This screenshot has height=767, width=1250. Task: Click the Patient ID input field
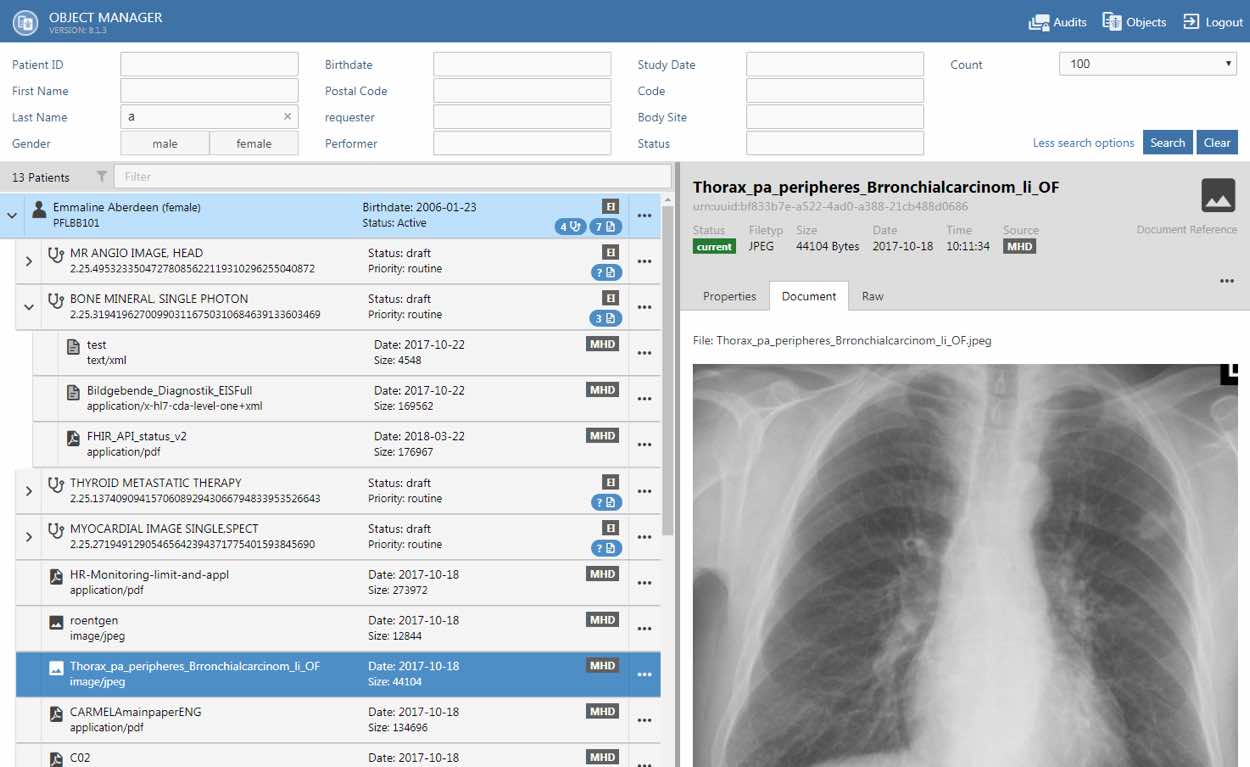coord(209,65)
